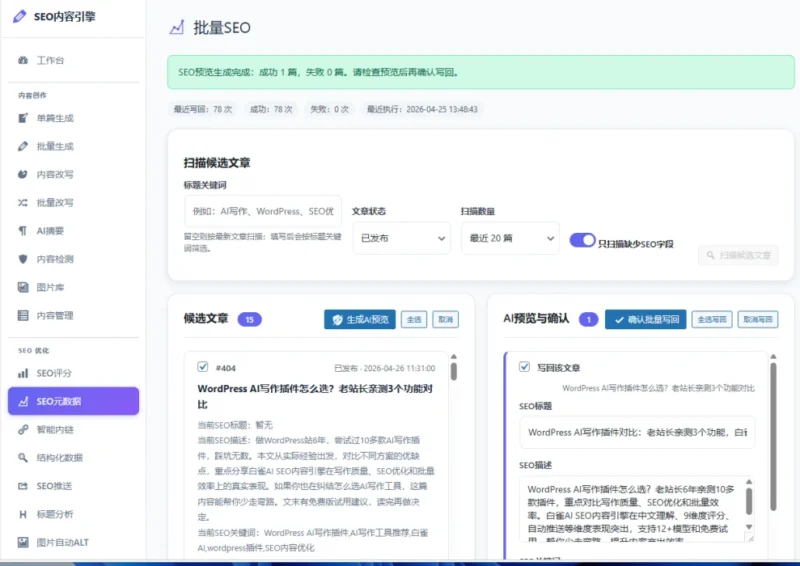
Task: Open the SEO评分 bar chart icon
Action: coord(23,373)
